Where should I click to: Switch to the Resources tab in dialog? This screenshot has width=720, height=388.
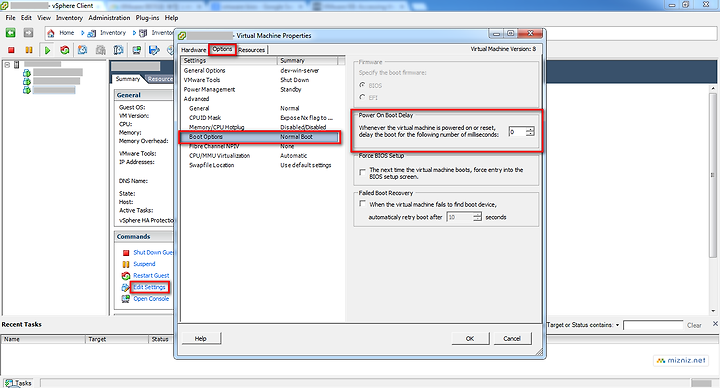[252, 50]
